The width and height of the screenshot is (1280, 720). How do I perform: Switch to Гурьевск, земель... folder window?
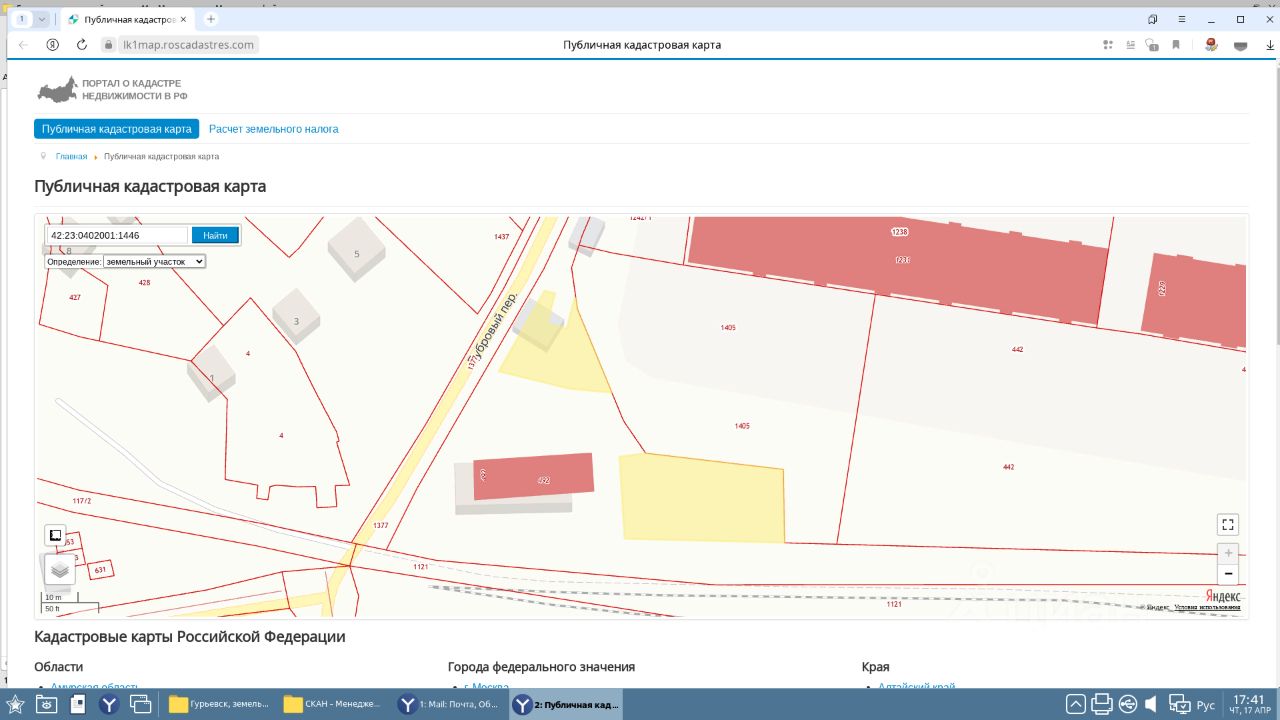[218, 704]
